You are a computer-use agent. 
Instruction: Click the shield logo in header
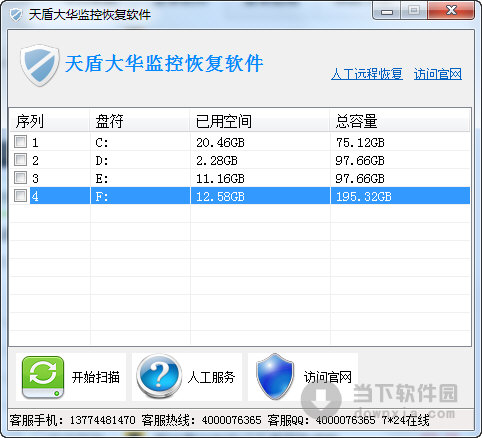pyautogui.click(x=40, y=65)
